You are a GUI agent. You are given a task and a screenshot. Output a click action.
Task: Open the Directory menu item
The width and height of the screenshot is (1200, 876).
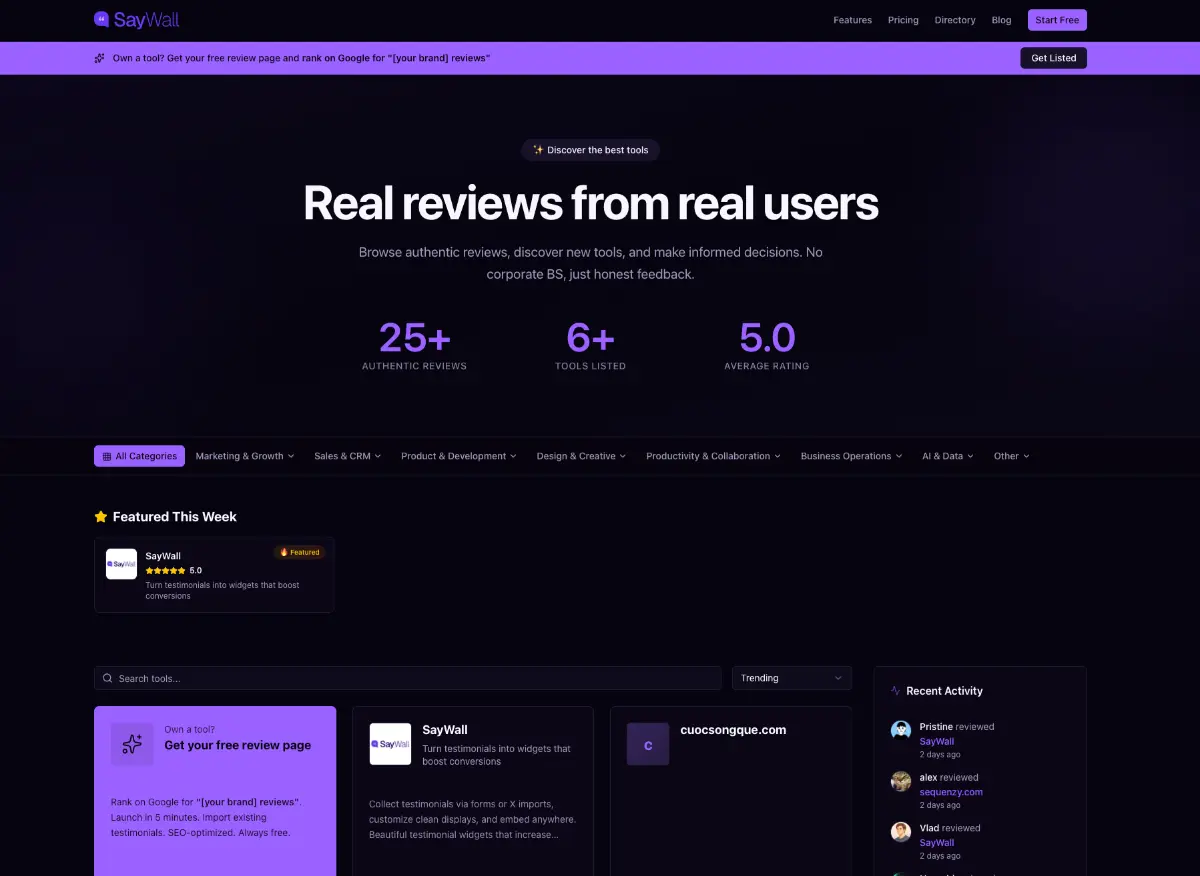click(954, 19)
